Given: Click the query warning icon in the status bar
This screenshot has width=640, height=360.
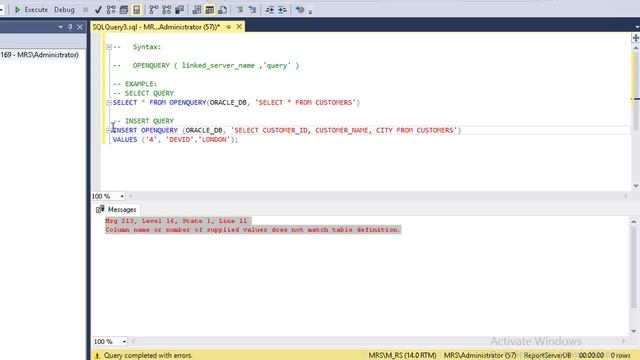Looking at the screenshot, I should 98,356.
